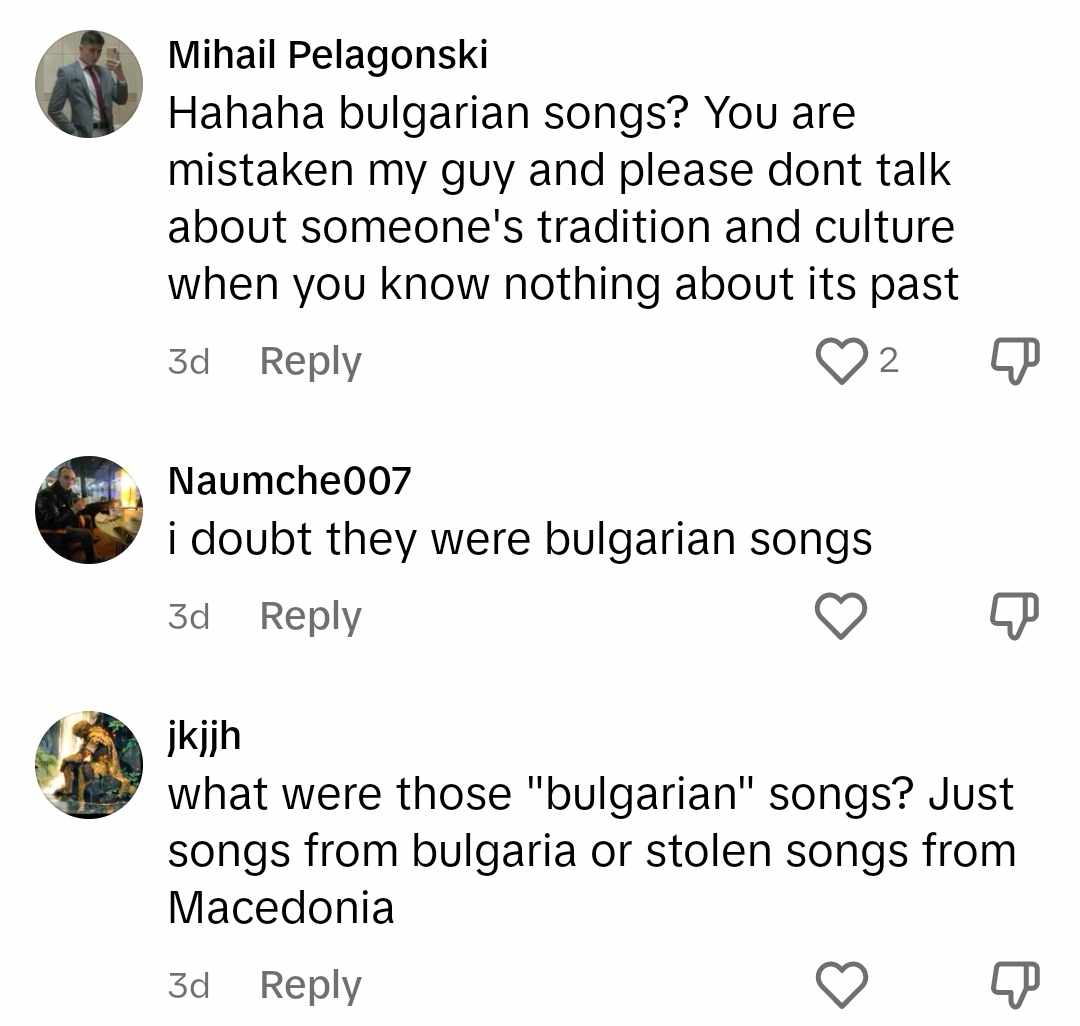Reply to Mihail Pelagonski's comment
The image size is (1080, 1026).
point(310,361)
